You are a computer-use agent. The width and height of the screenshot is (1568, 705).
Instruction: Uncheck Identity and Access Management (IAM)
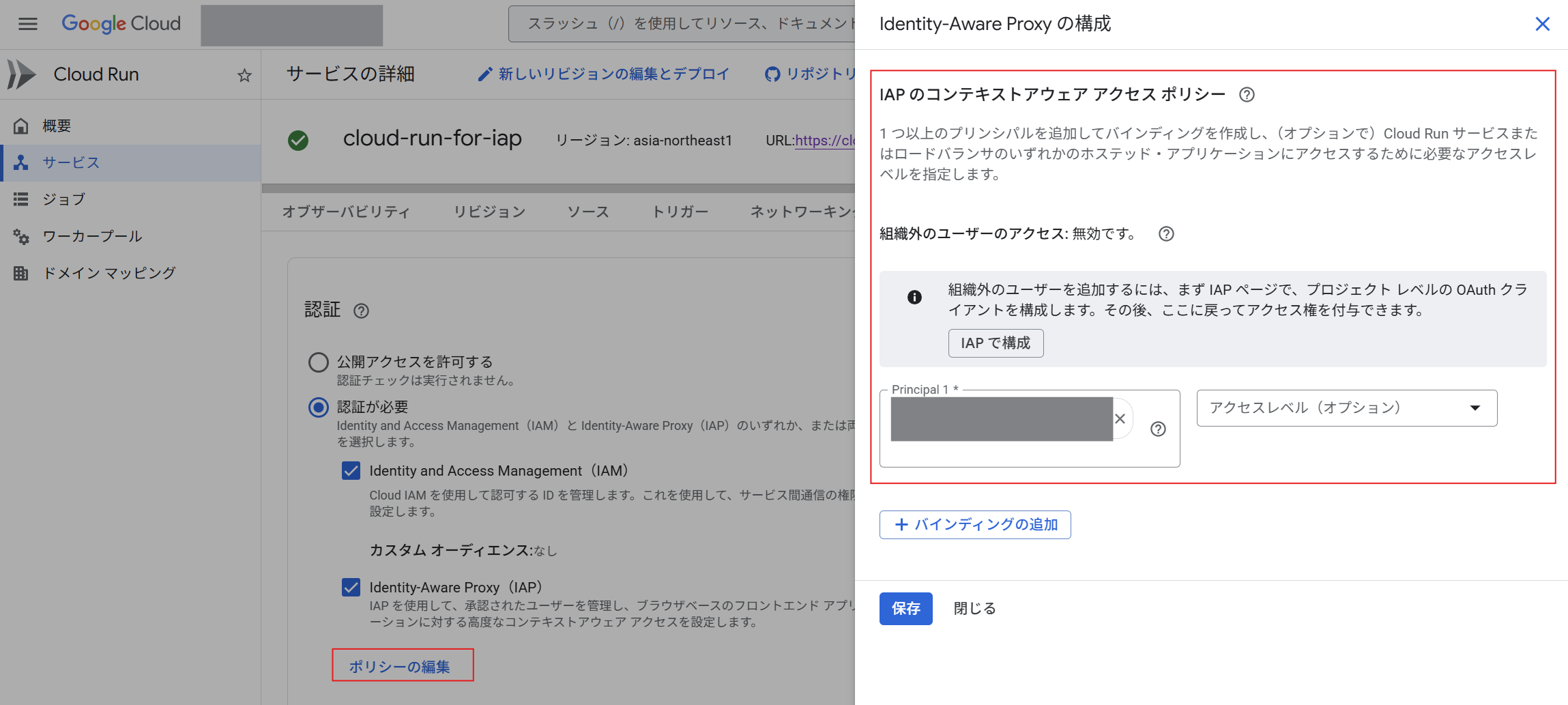tap(351, 470)
